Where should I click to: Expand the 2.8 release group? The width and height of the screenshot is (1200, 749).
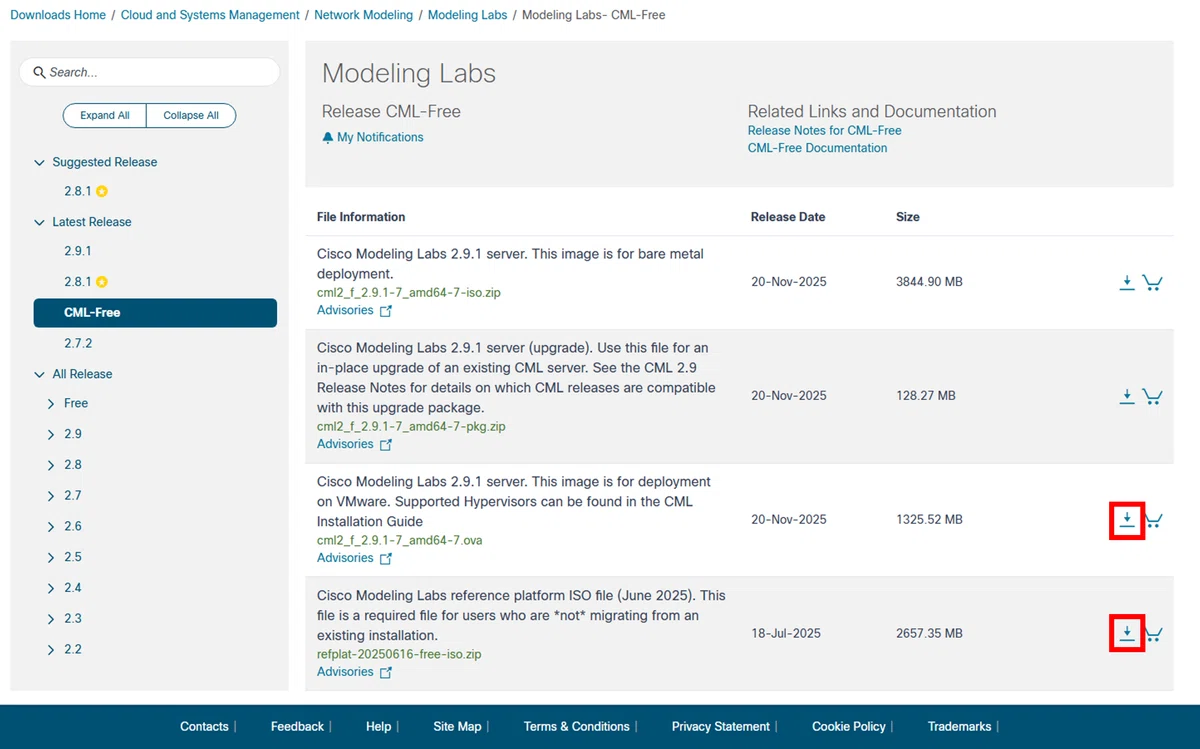pos(51,466)
